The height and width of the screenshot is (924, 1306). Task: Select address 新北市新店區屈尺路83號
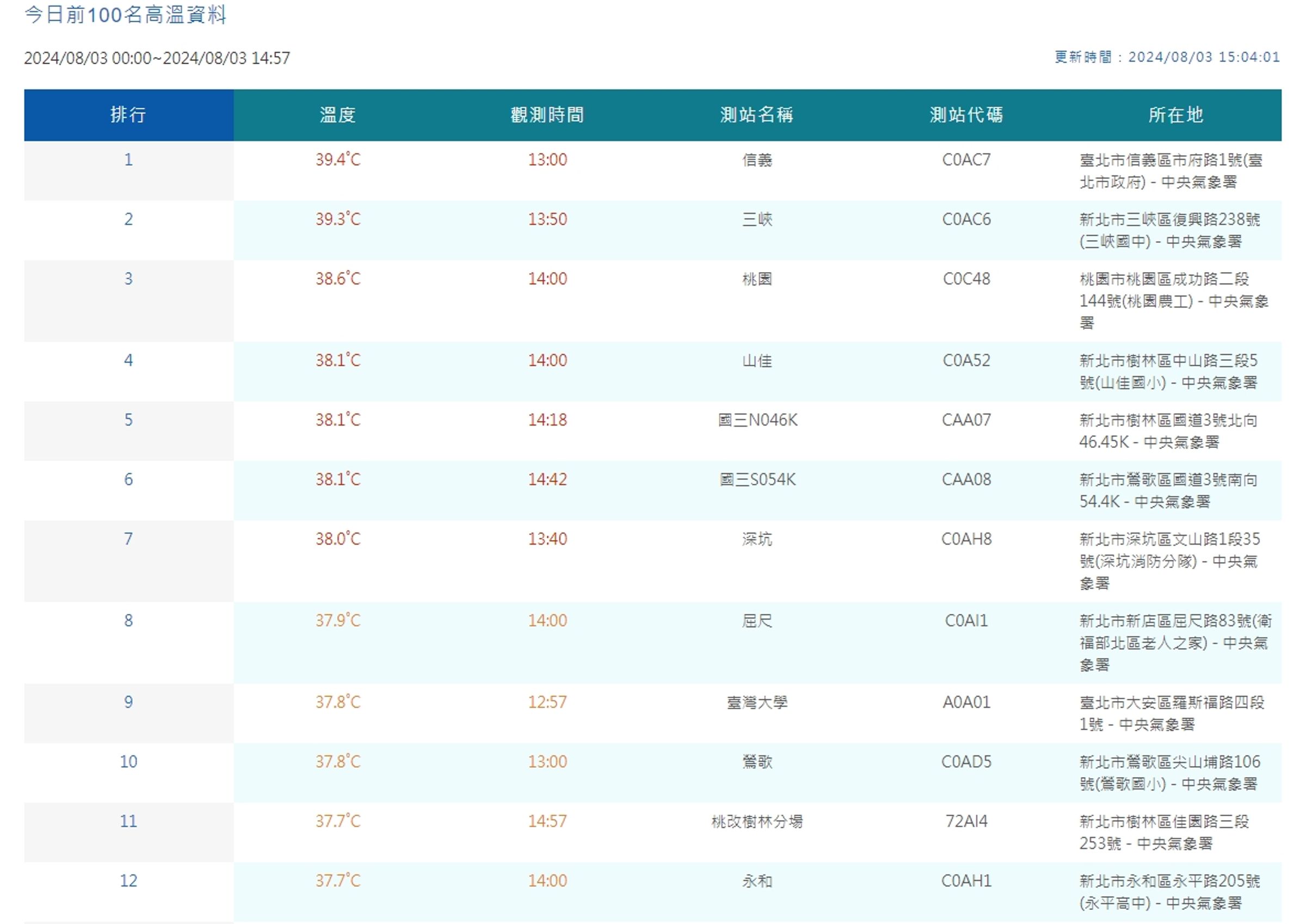1166,621
